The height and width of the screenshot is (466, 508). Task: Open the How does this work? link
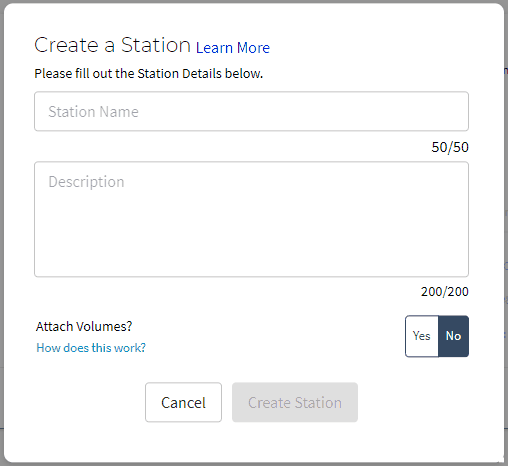coord(91,348)
